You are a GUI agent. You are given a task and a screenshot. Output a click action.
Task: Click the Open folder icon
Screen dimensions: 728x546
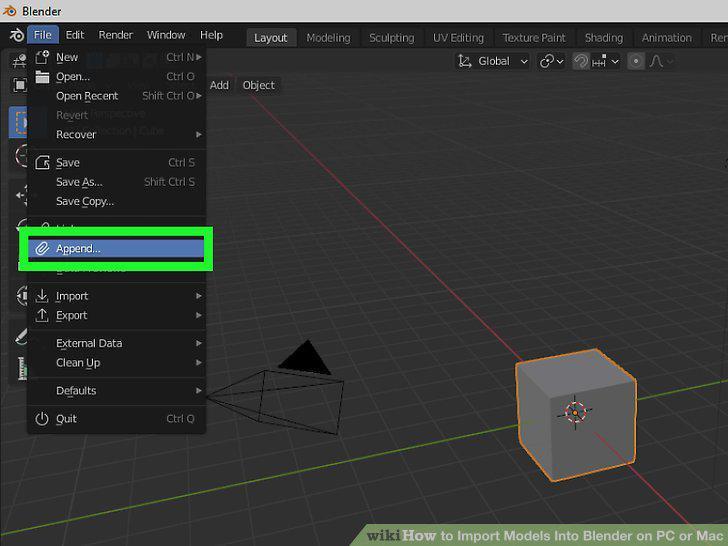[42, 77]
